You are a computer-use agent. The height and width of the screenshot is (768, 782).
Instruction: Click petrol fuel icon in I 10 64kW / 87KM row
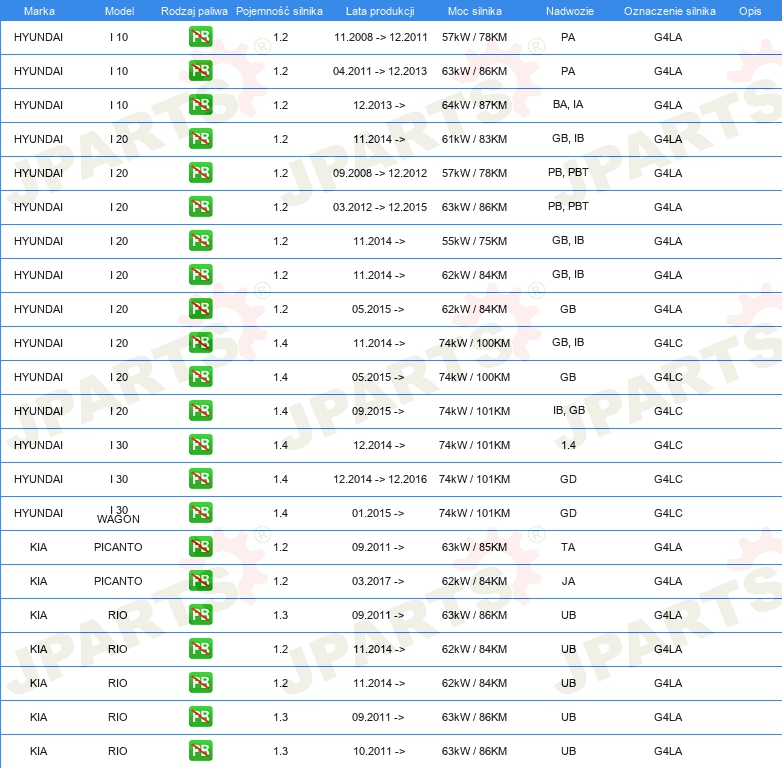[200, 105]
